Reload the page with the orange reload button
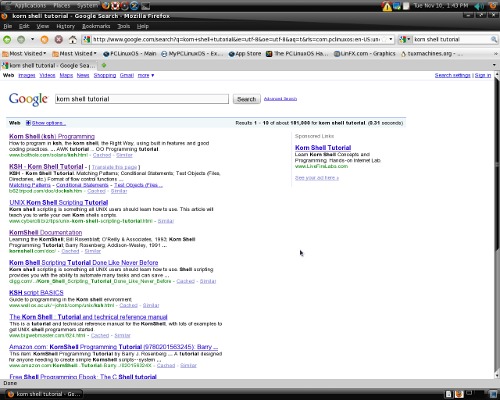This screenshot has width=500, height=400. (x=44, y=39)
